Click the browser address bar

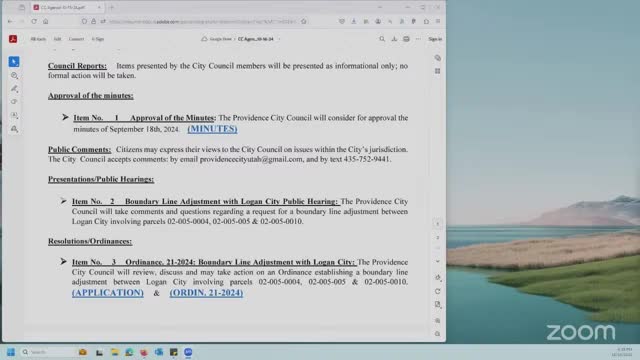coord(202,21)
